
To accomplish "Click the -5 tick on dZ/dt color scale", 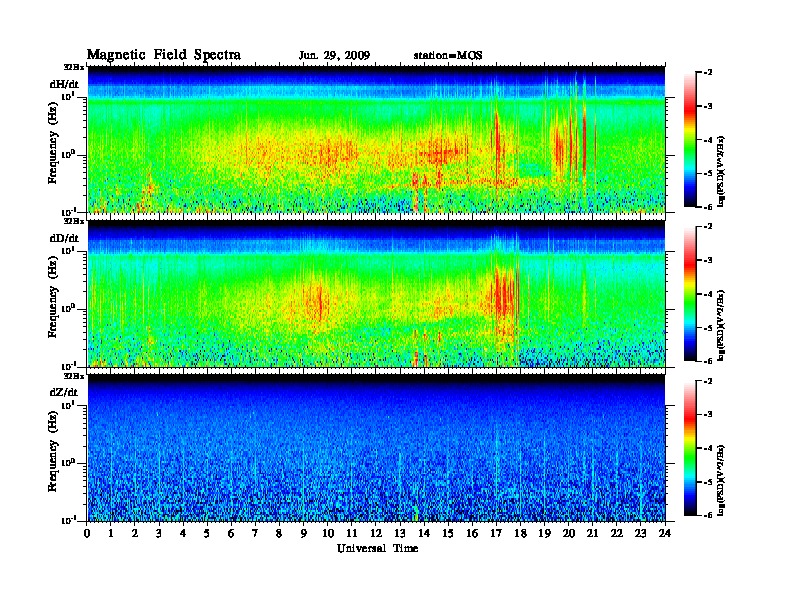I will (x=708, y=482).
